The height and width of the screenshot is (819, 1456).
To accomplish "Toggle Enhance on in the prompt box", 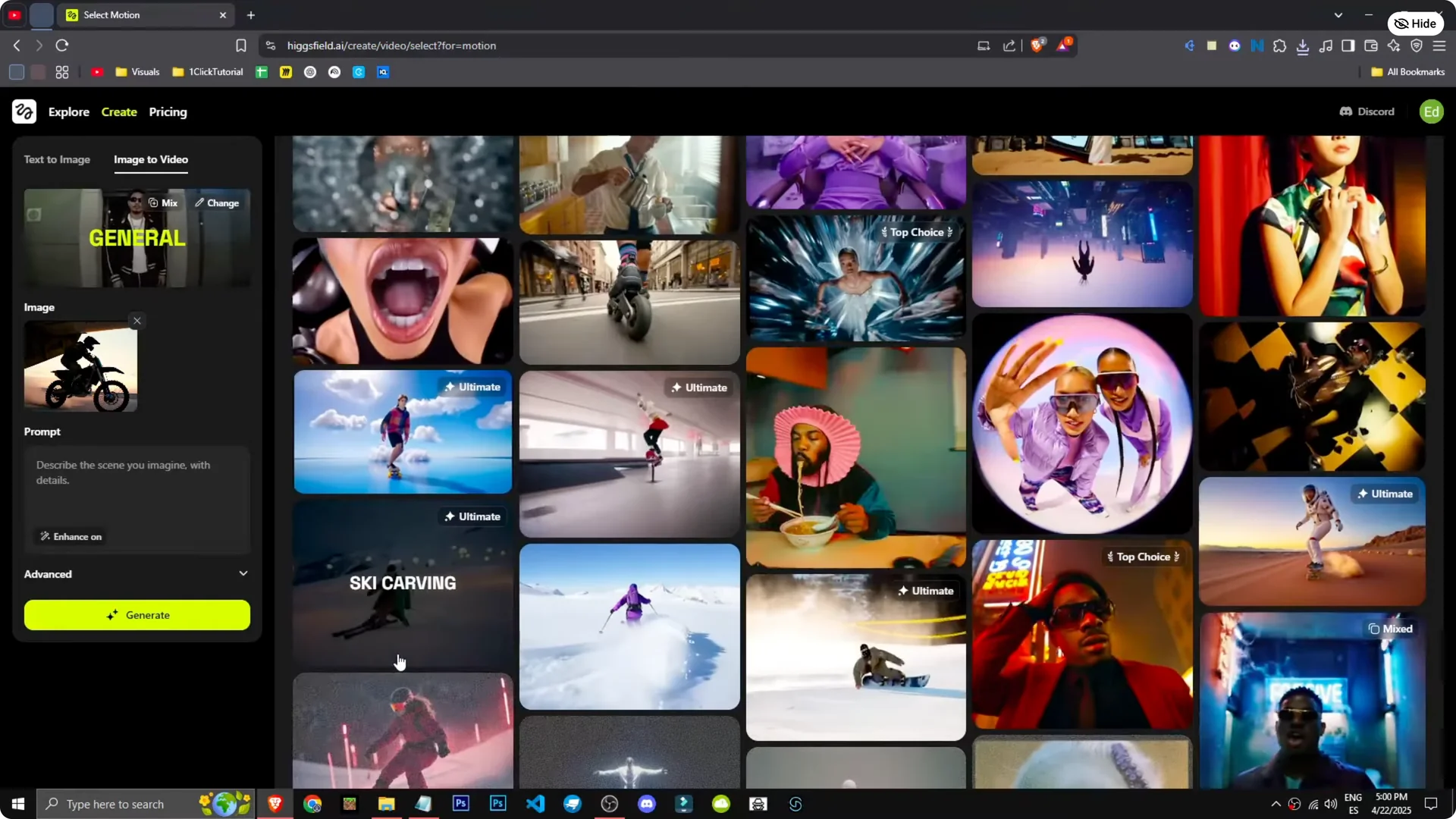I will click(71, 536).
